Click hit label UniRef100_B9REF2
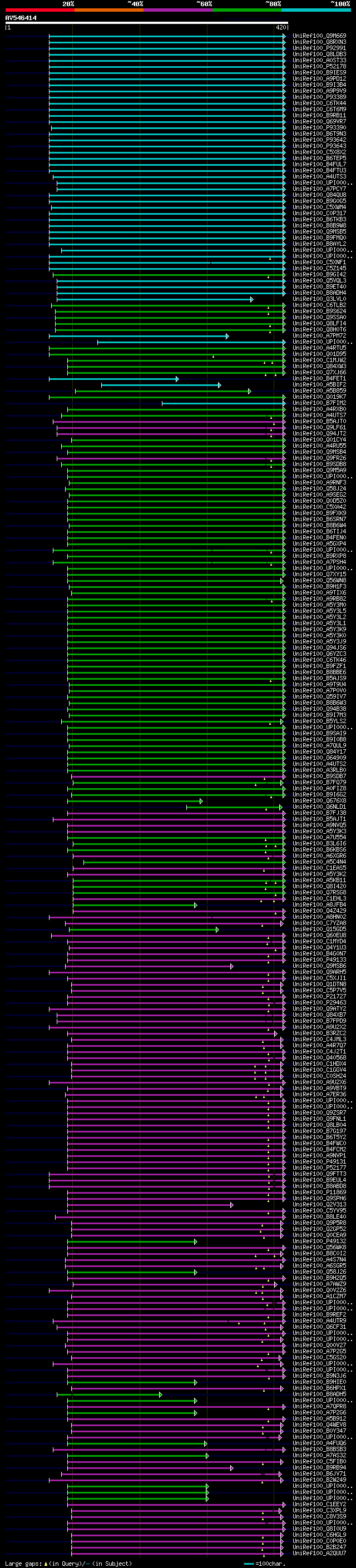 pyautogui.click(x=319, y=1315)
